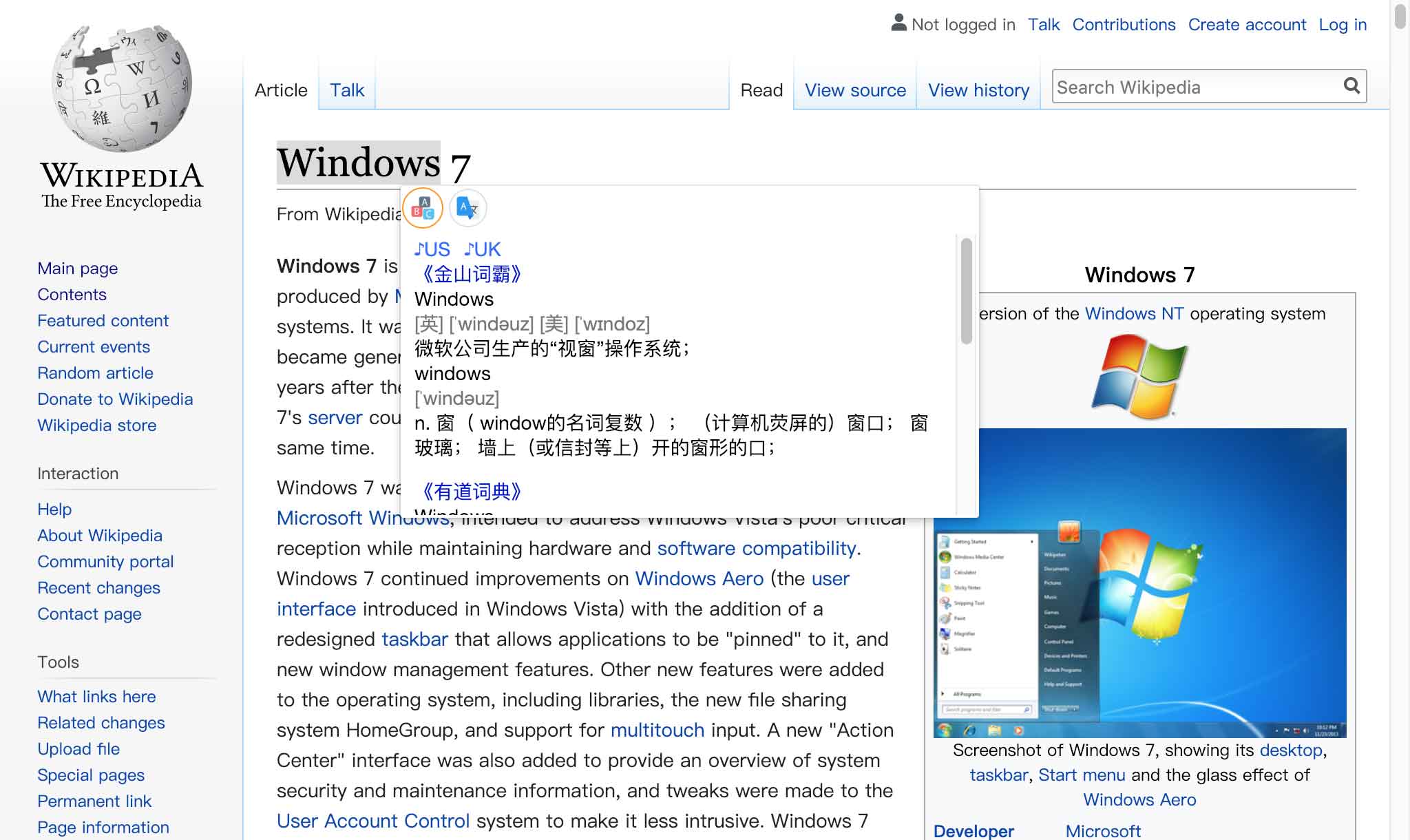Screen dimensions: 1410x840
Task: Open Related changes link
Action: (x=101, y=723)
